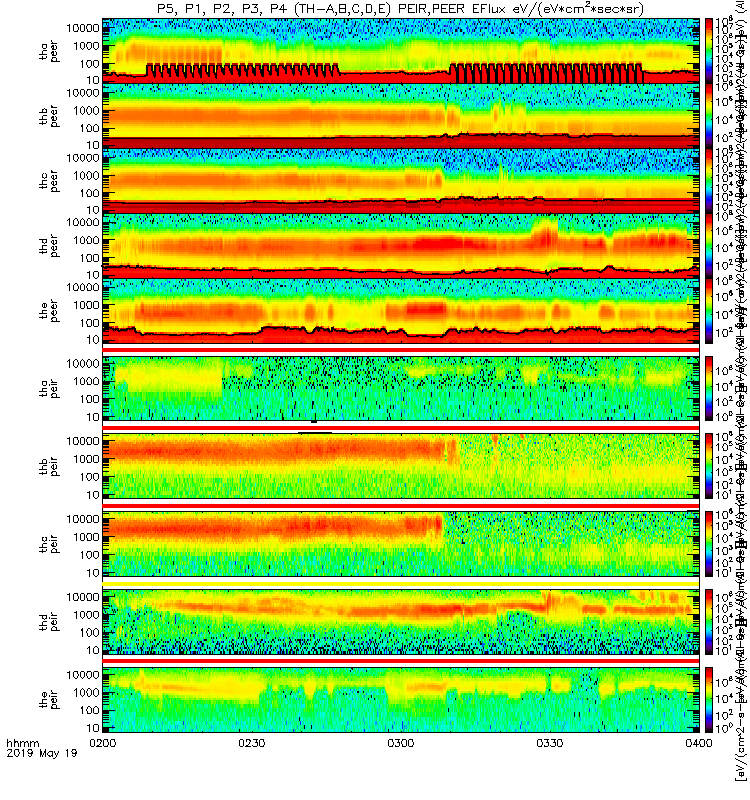Image resolution: width=750 pixels, height=800 pixels.
Task: Click the 0400 time axis label
Action: (x=698, y=743)
